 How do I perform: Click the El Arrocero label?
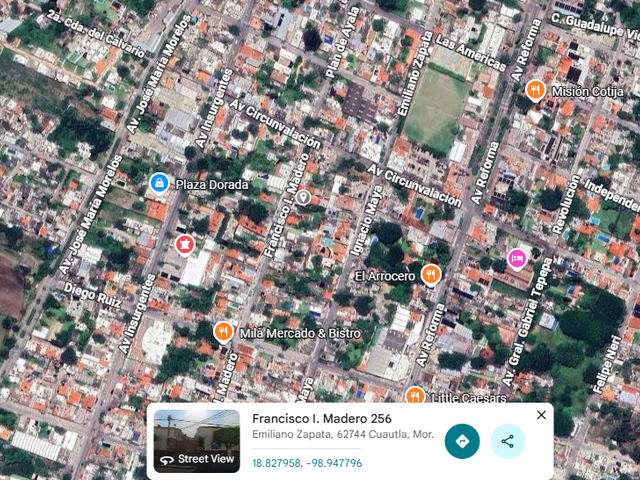385,276
